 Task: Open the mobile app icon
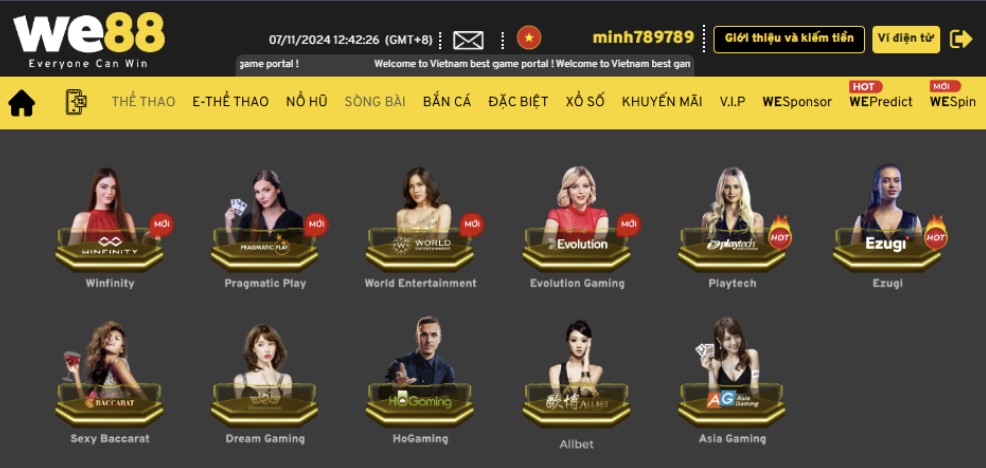click(76, 102)
